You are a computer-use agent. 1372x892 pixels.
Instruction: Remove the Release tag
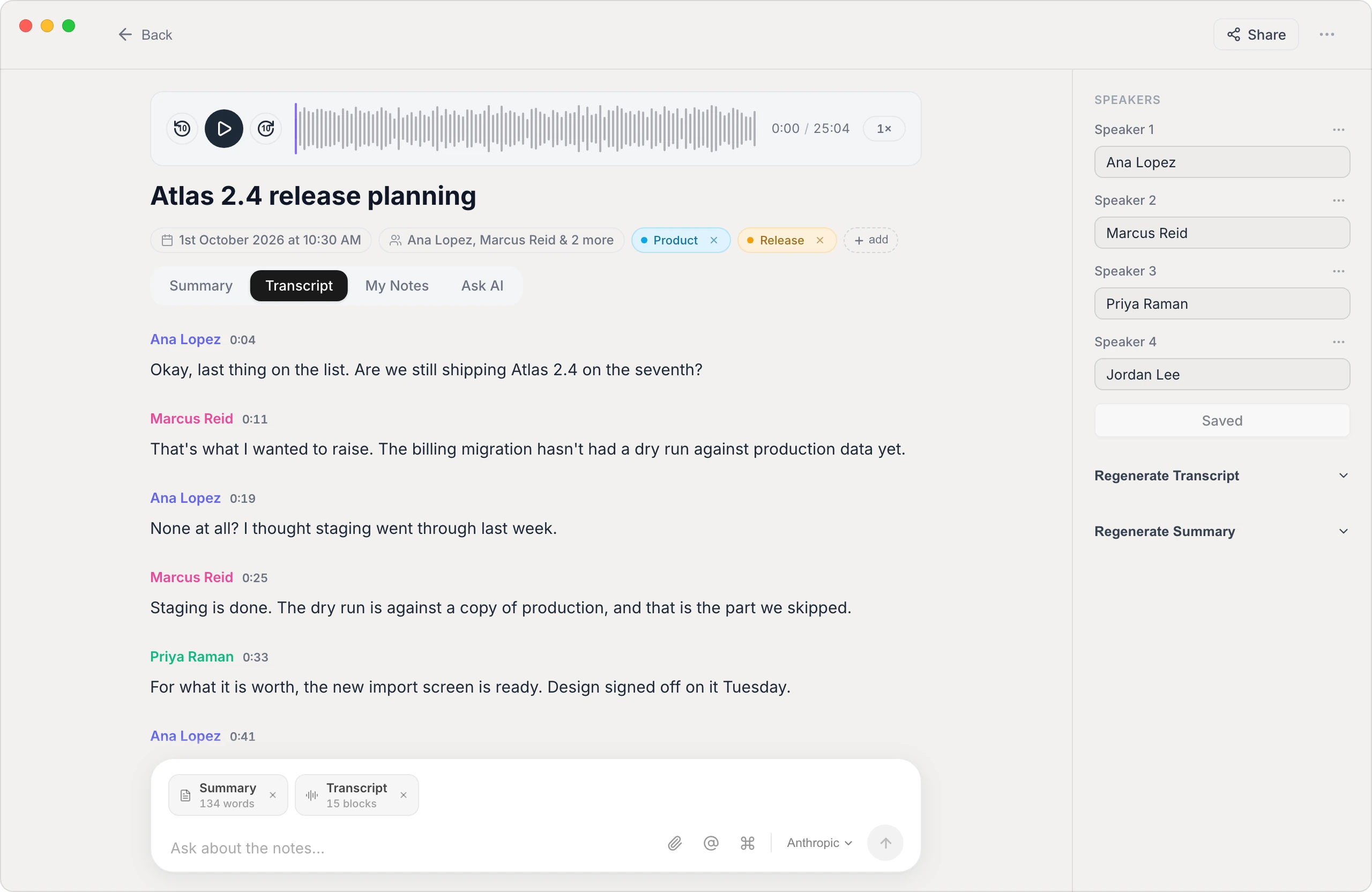tap(820, 240)
